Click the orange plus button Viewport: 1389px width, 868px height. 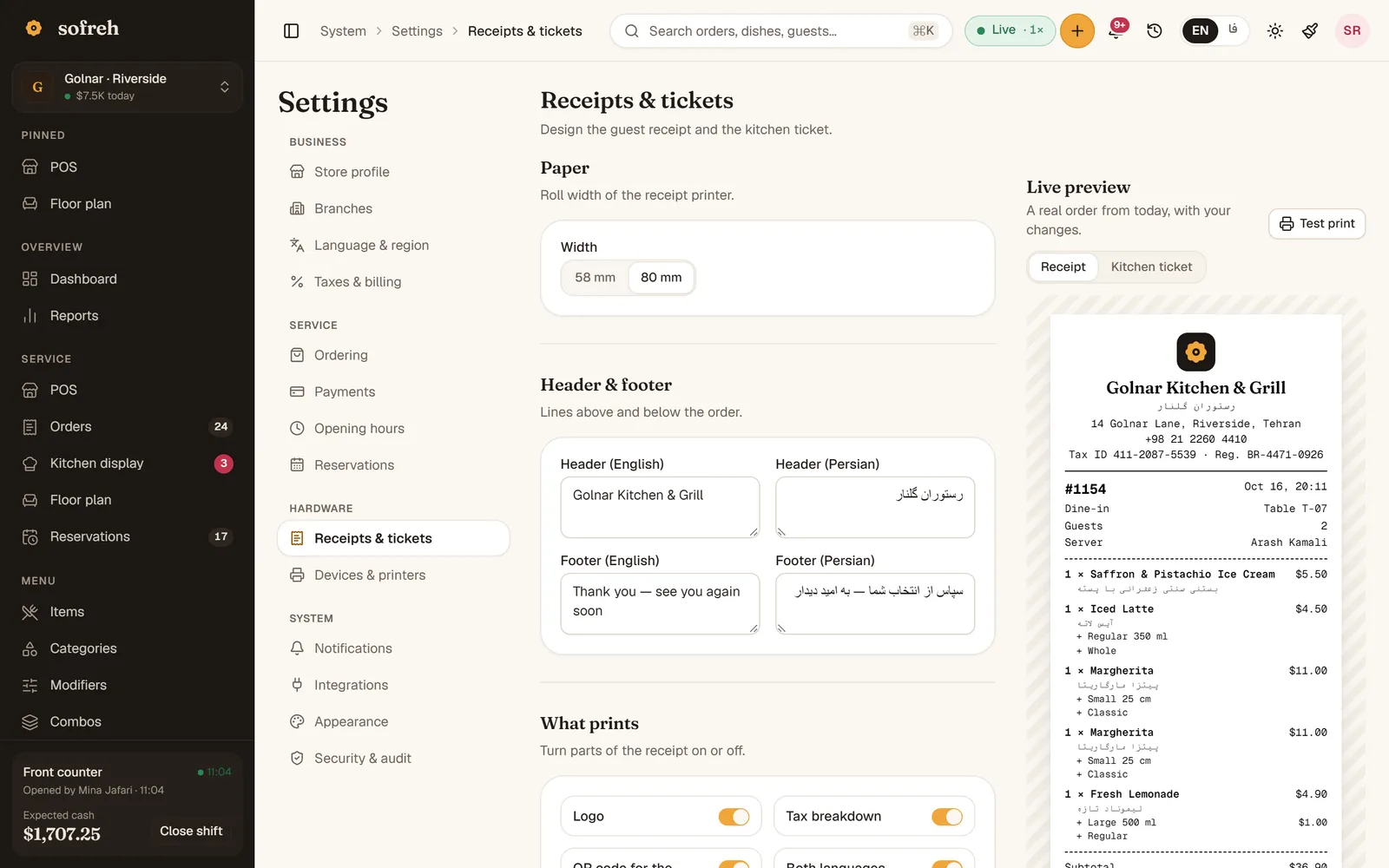point(1077,31)
